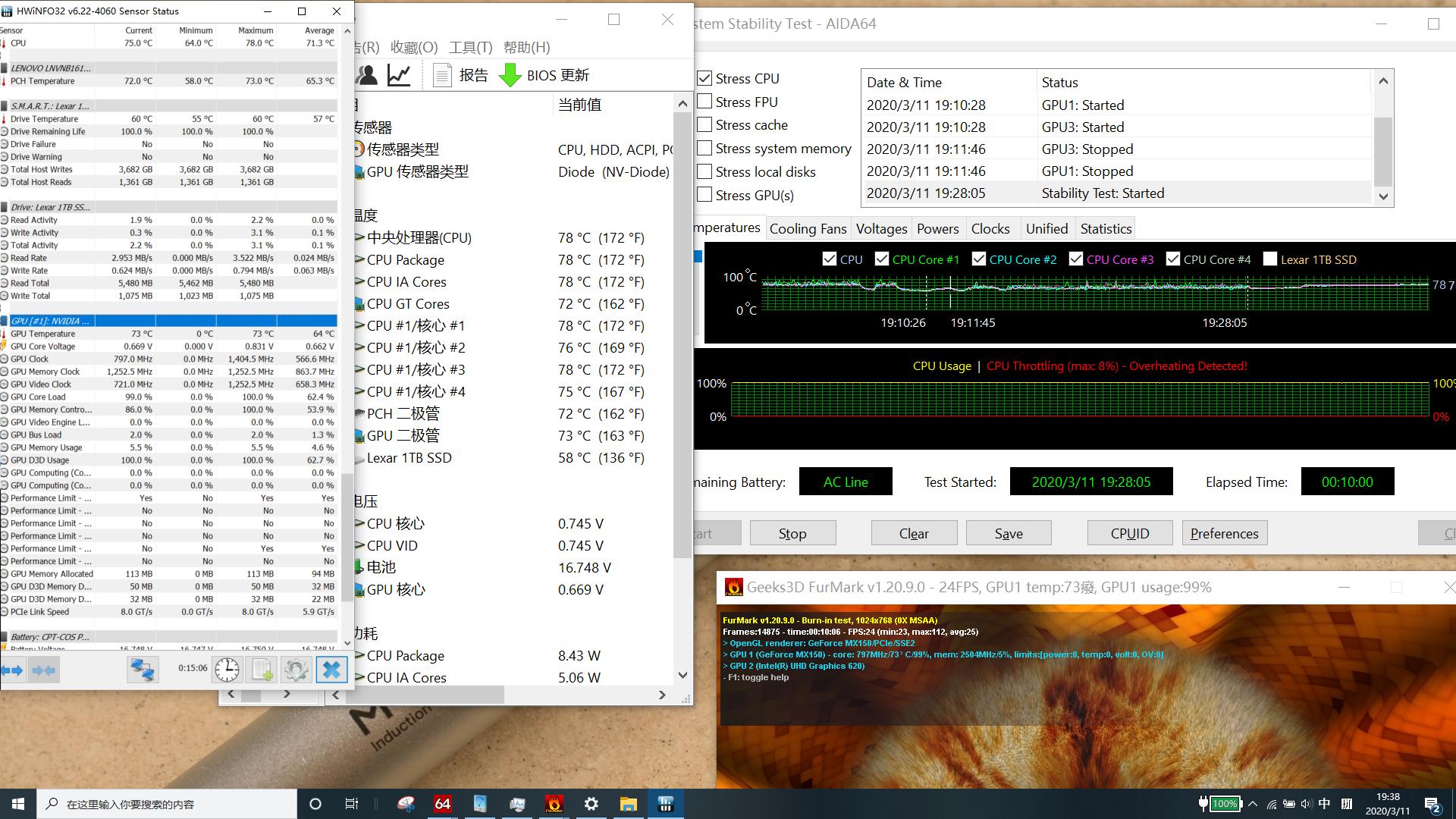Toggle CPU Core #3 graph checkbox
The width and height of the screenshot is (1456, 819).
(1075, 259)
